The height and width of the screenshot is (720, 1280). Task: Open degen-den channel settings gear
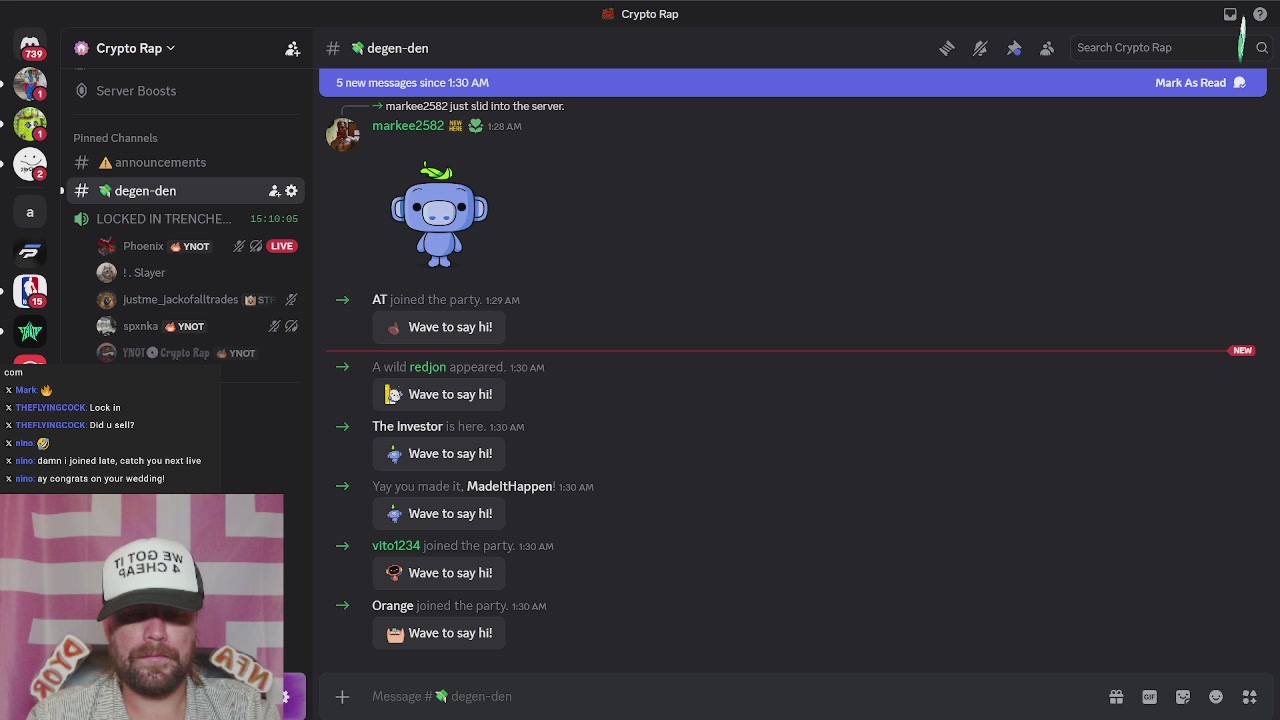tap(291, 191)
